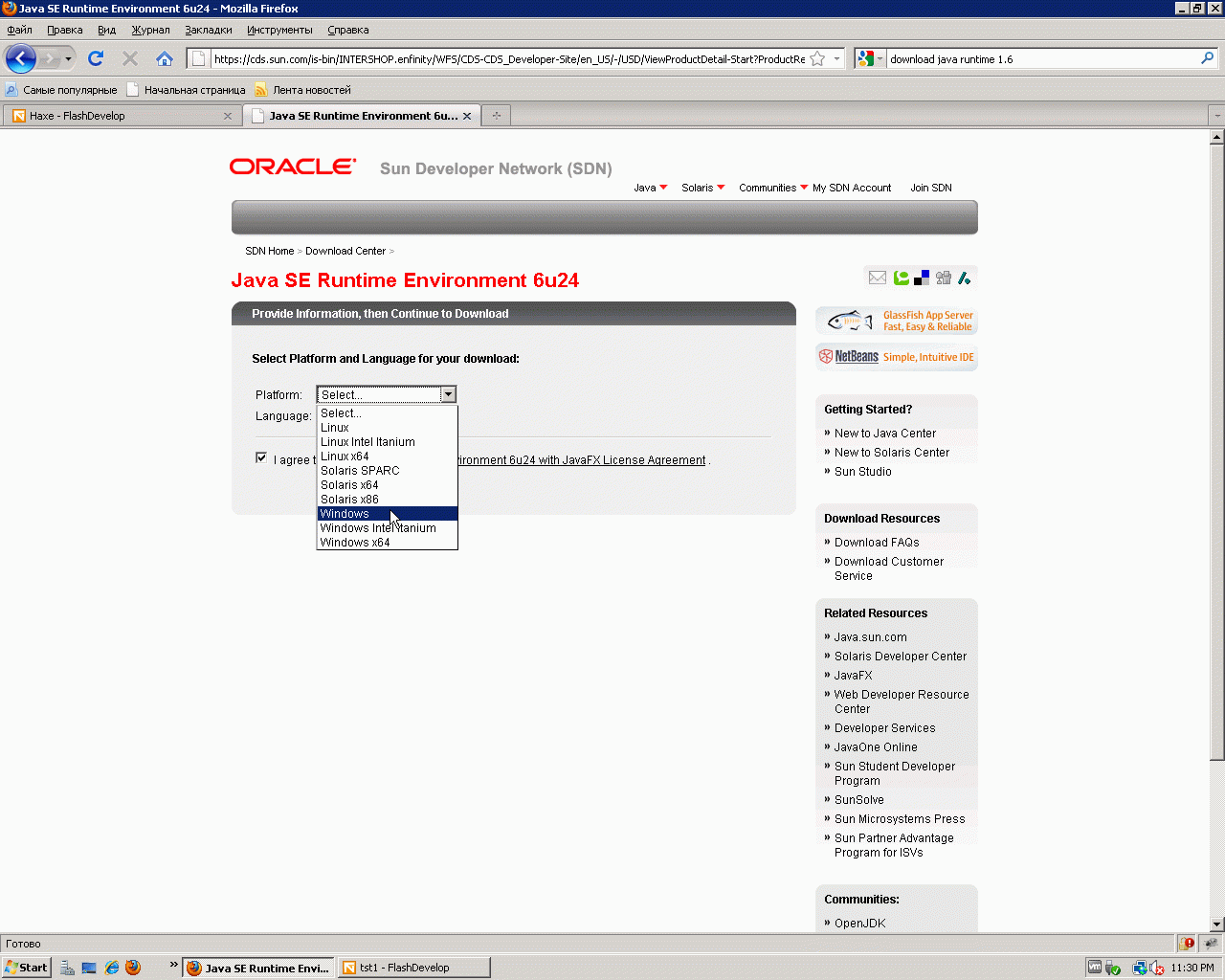
Task: Open Internet Explorer from quick launch
Action: (112, 968)
